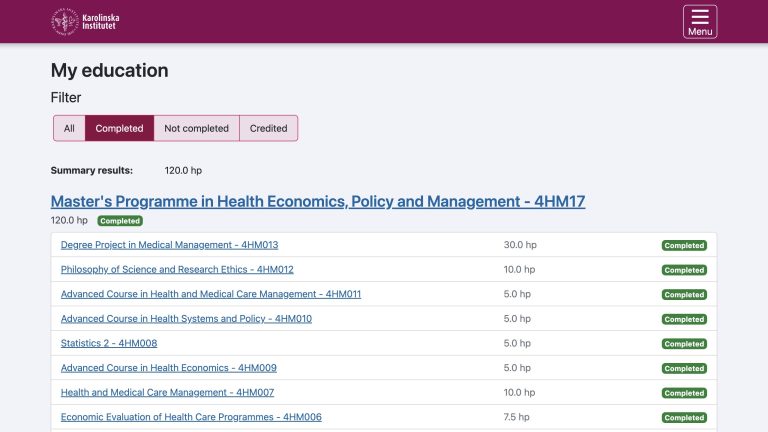Viewport: 768px width, 432px height.
Task: Open Statistics 2 - 4HM008 course
Action: 109,343
